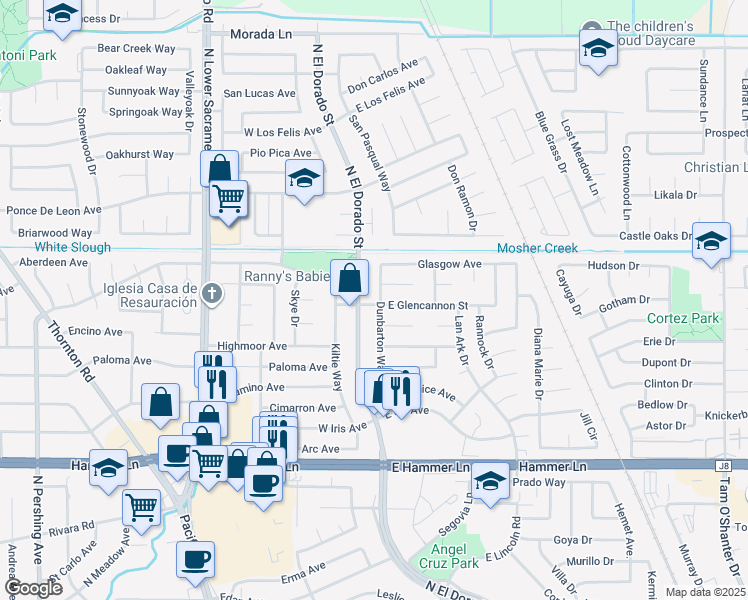
Task: Click the school marker near Princess Dr
Action: [62, 15]
